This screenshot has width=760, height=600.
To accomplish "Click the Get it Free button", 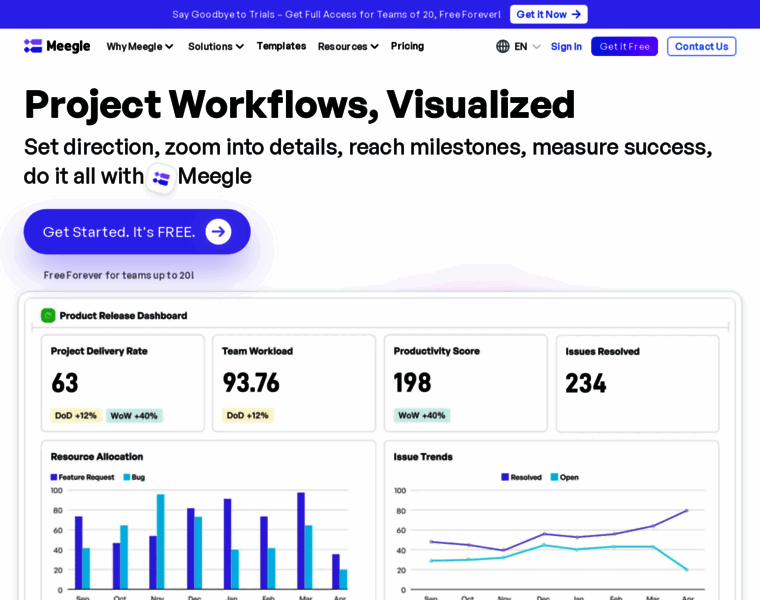I will pos(624,47).
